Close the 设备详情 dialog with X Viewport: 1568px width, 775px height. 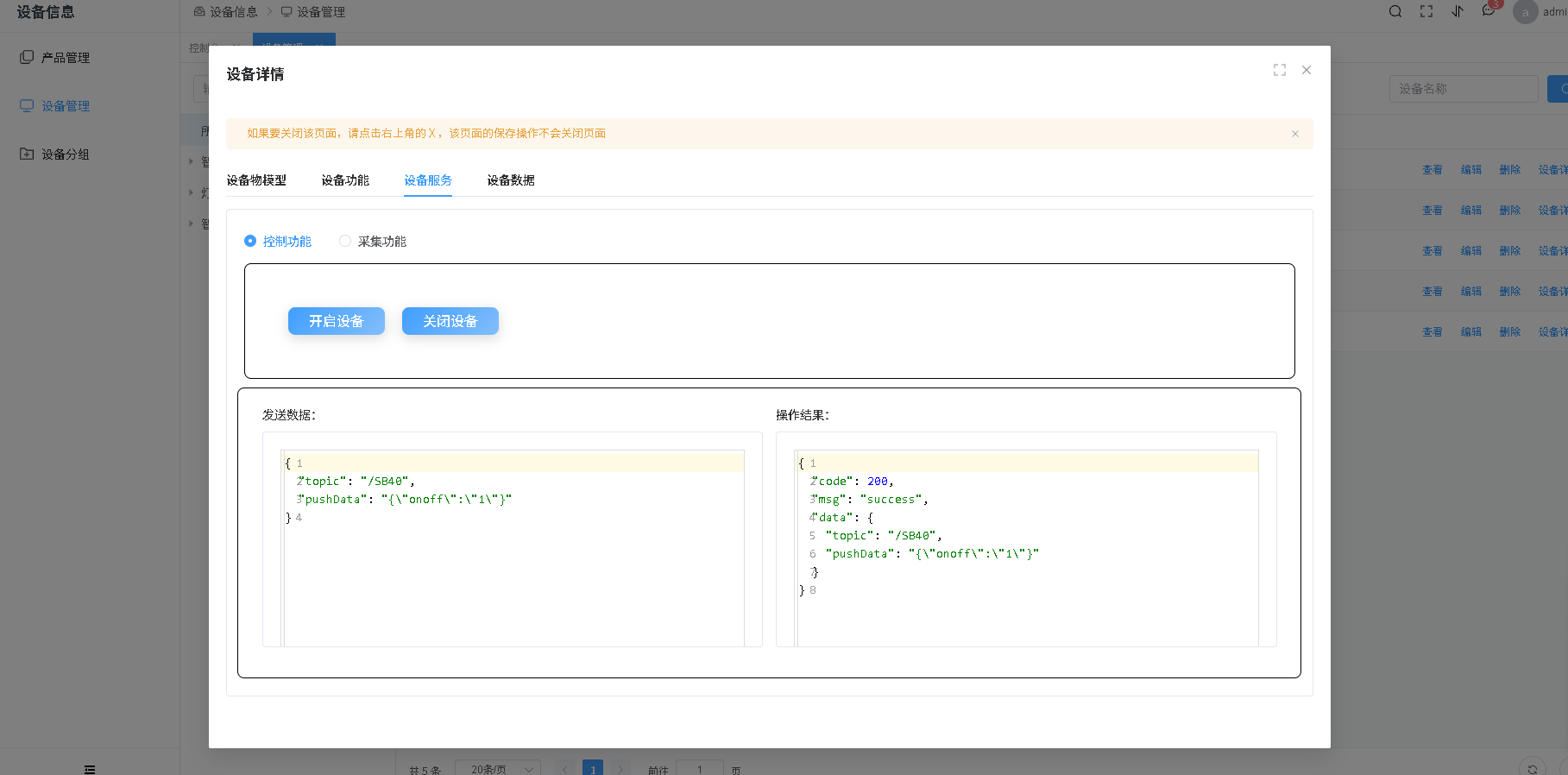[1307, 70]
